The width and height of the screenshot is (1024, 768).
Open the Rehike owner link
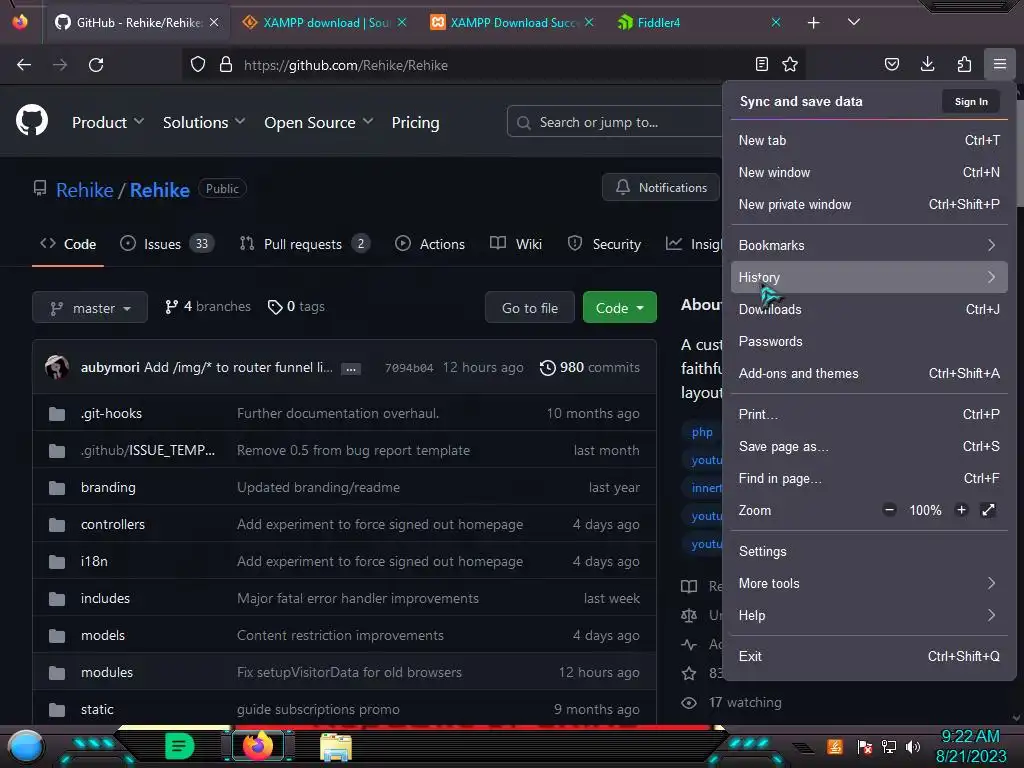point(84,190)
